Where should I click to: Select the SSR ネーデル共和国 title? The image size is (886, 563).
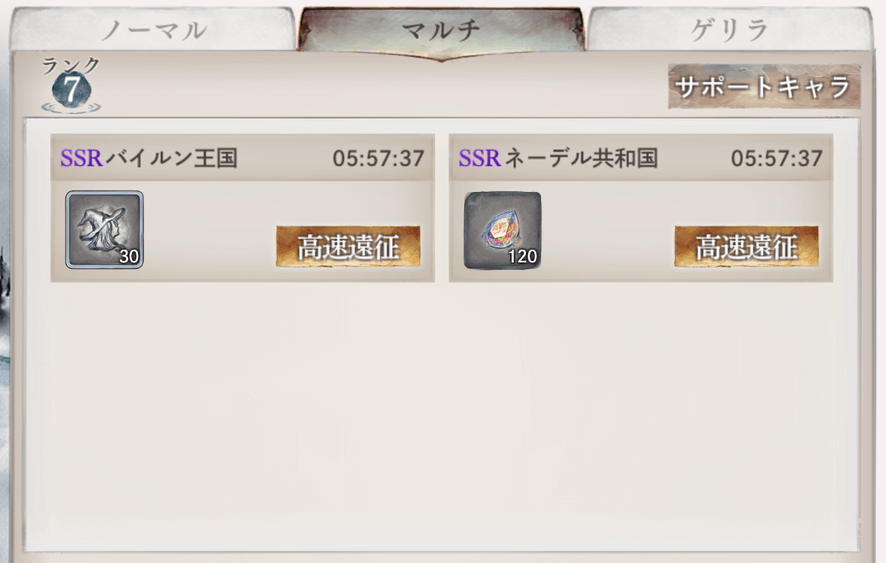click(x=558, y=158)
